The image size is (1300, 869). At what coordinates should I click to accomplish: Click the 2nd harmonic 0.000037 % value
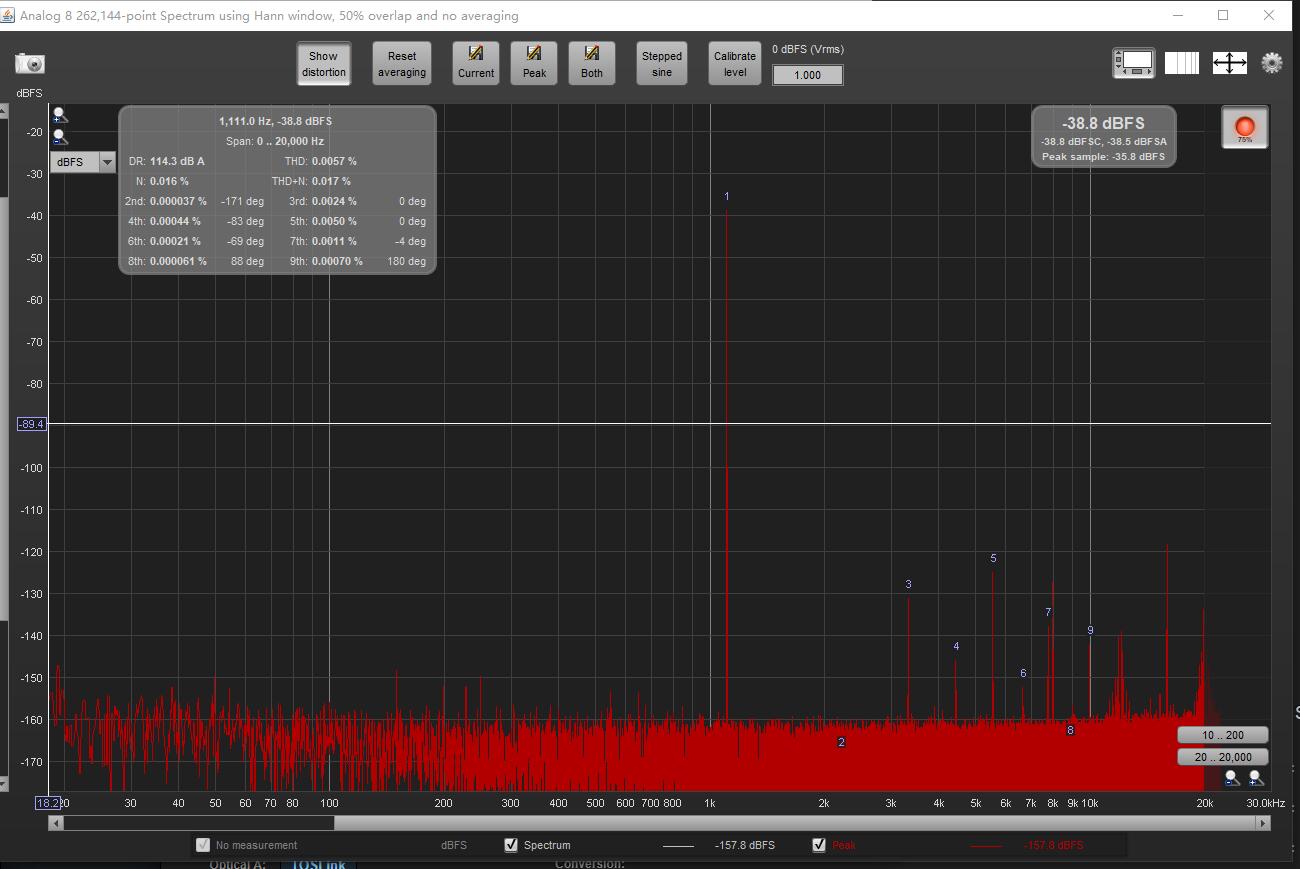coord(178,201)
